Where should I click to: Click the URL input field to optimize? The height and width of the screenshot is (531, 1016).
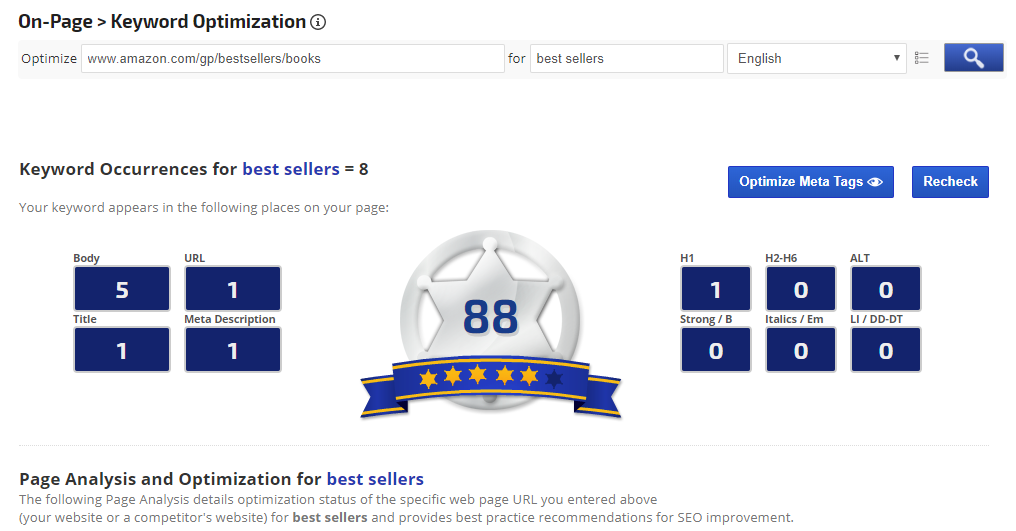[x=292, y=58]
